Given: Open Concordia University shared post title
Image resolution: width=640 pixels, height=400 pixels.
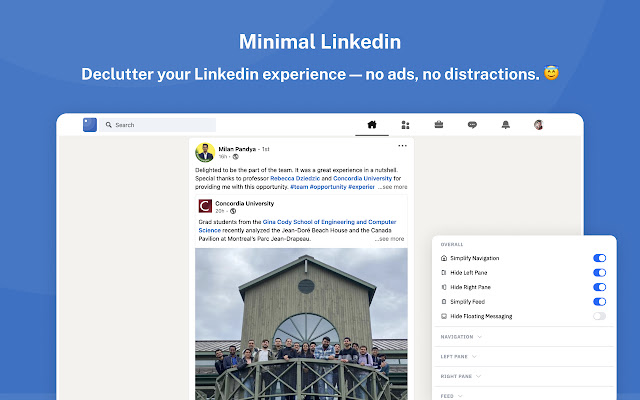Looking at the screenshot, I should 244,203.
